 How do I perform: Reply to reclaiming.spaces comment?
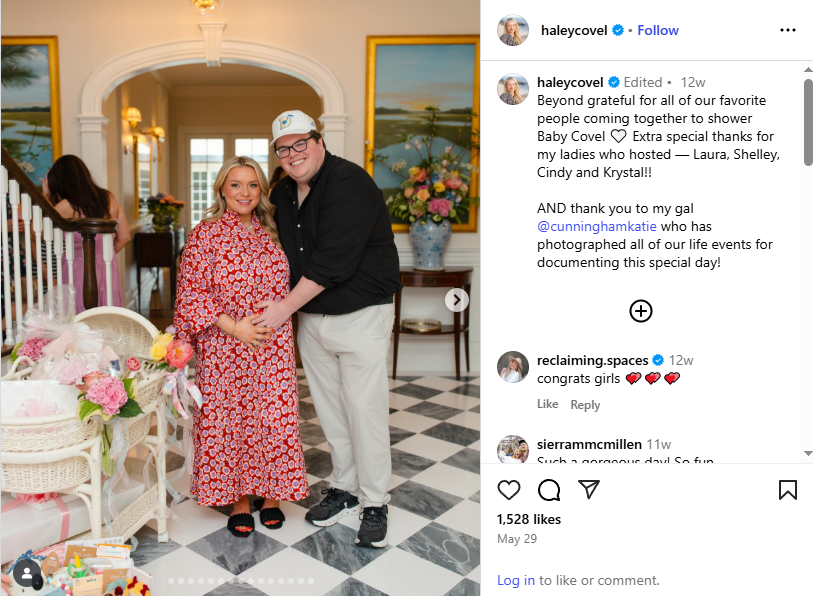pos(585,405)
